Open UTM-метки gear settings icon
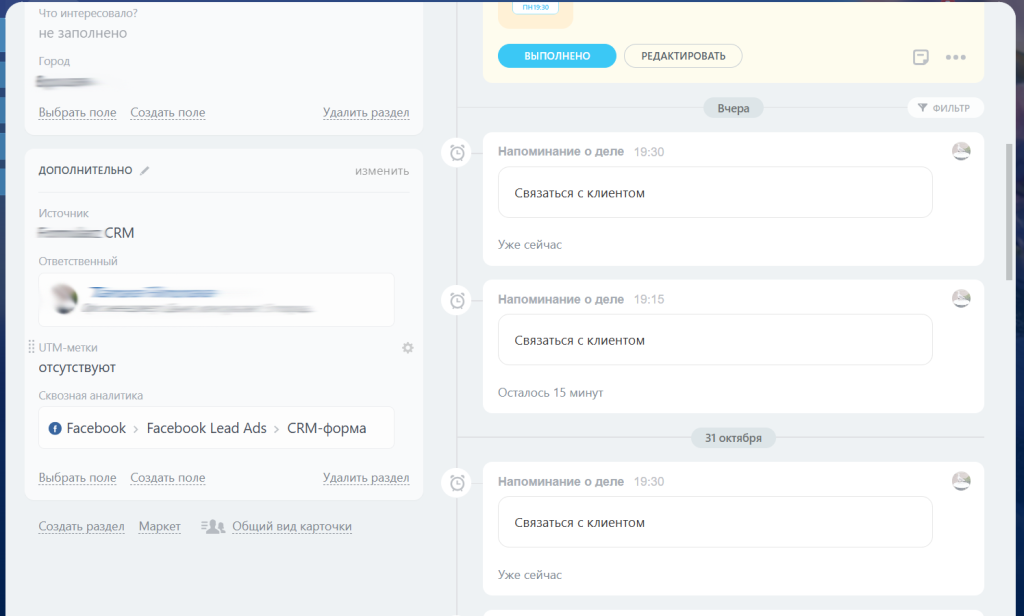The height and width of the screenshot is (616, 1024). [x=407, y=348]
